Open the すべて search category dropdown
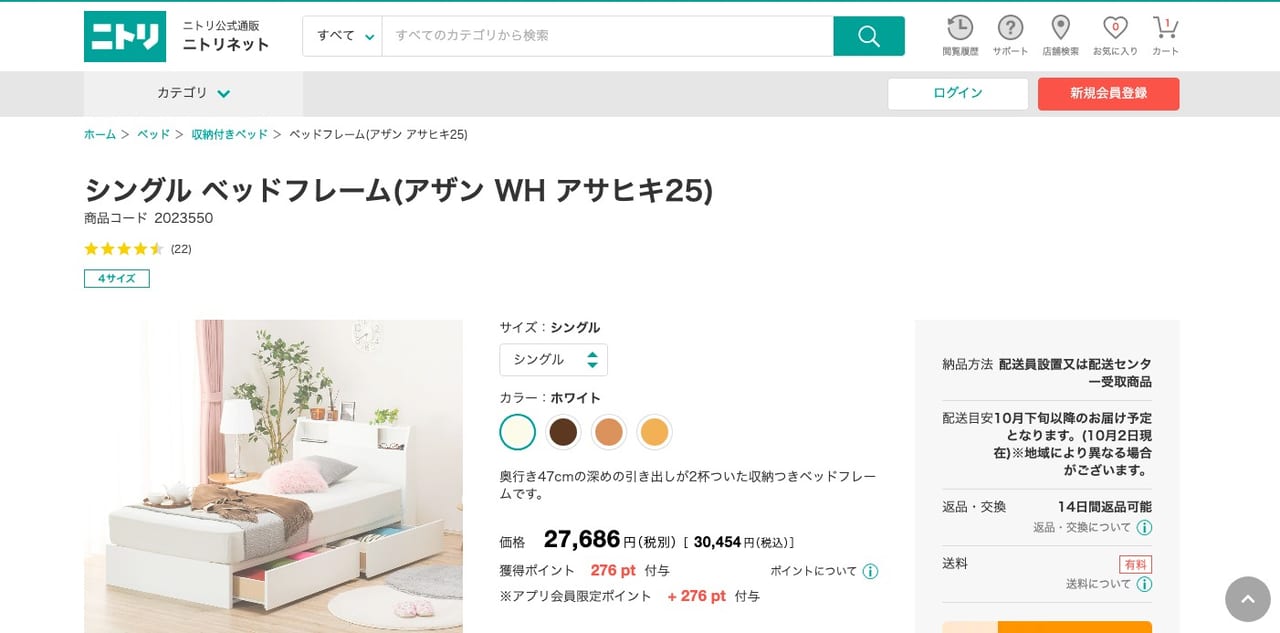Viewport: 1280px width, 633px height. tap(342, 35)
